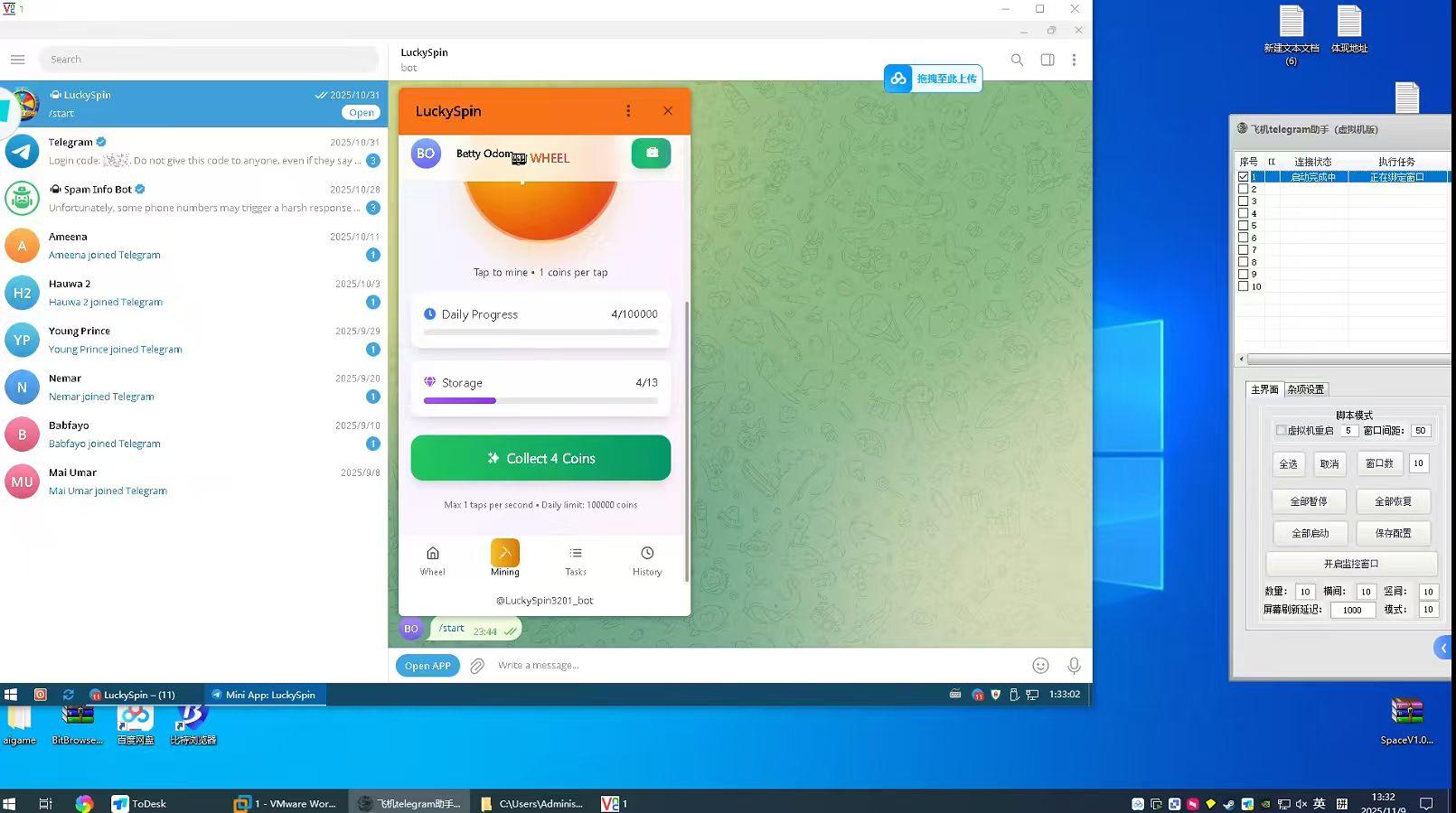Switch to the Wheel tab
This screenshot has height=813, width=1456.
point(432,560)
